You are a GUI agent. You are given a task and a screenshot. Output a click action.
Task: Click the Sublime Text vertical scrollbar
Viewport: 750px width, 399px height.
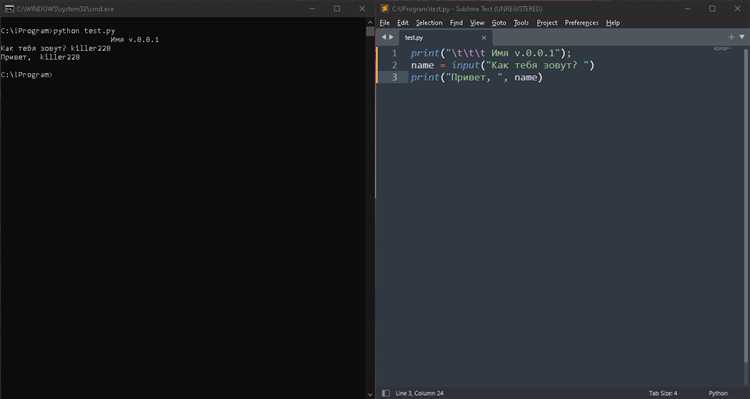coord(746,205)
